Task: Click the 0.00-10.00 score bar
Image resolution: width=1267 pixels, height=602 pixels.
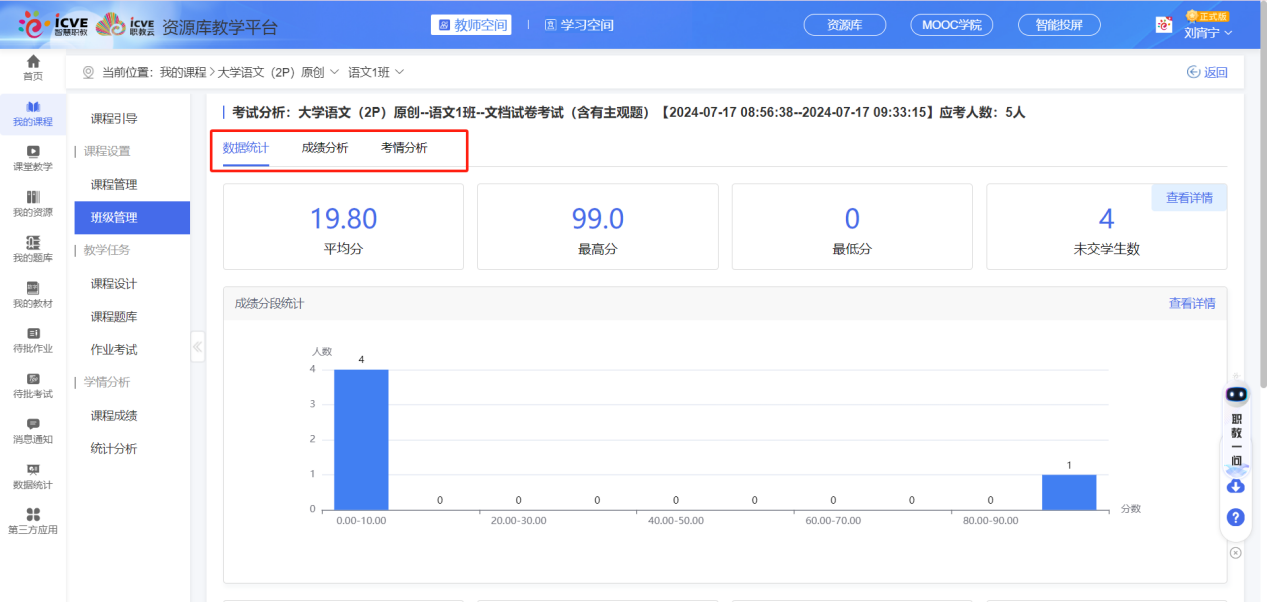Action: pos(361,439)
